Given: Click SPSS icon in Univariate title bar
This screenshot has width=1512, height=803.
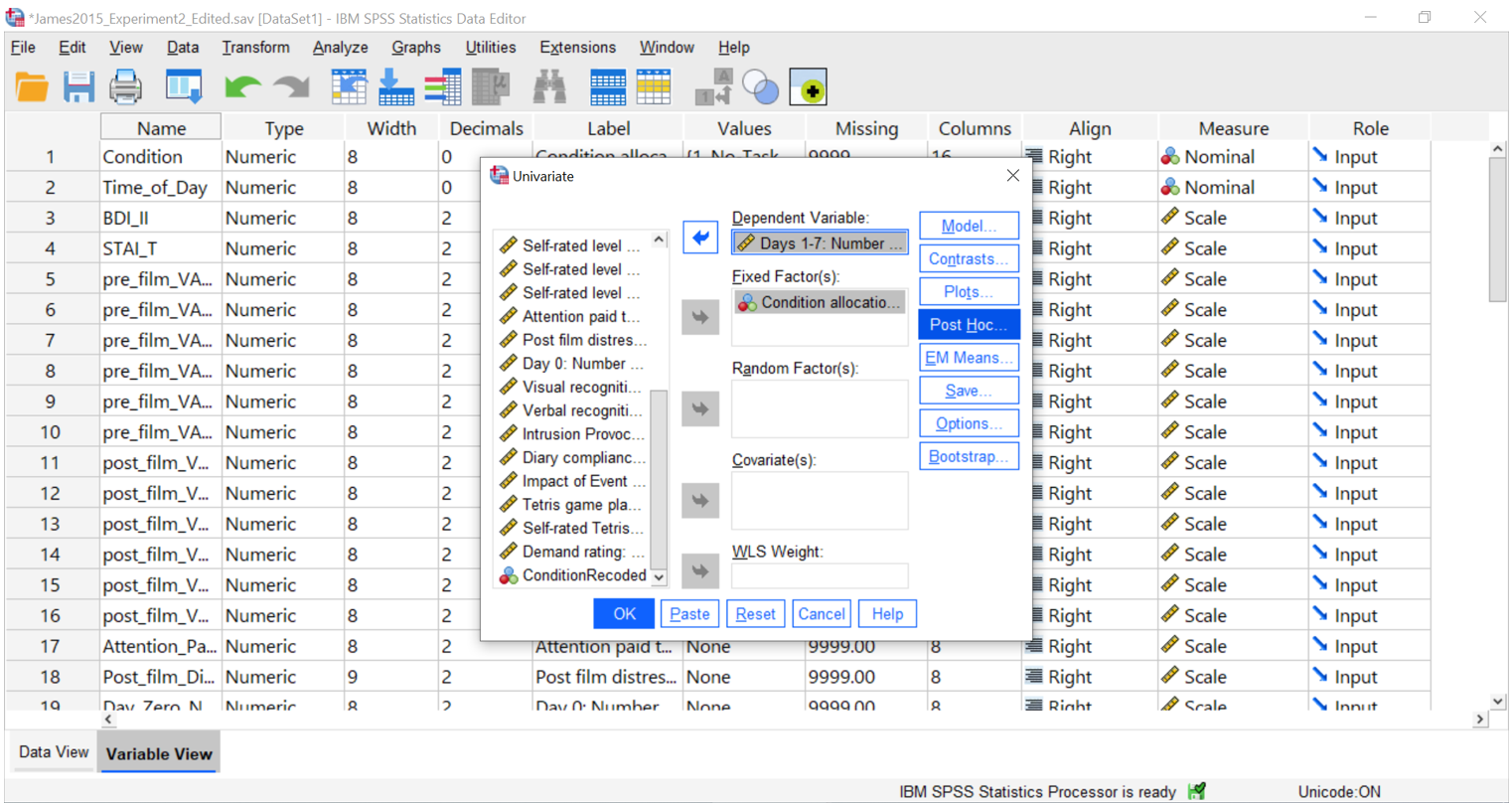Looking at the screenshot, I should point(499,176).
